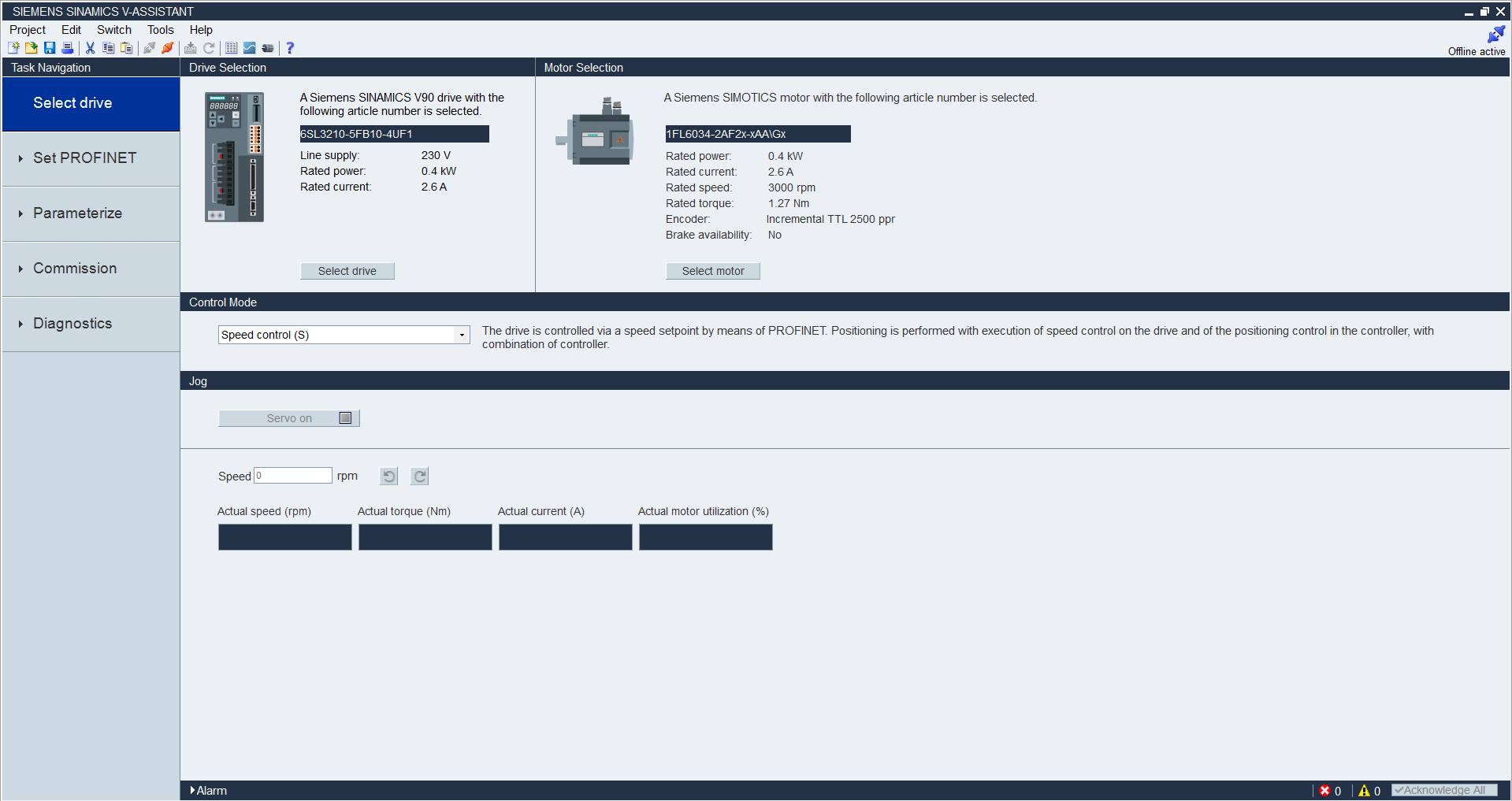Click the Line supply 230 V value
The image size is (1512, 801).
tap(436, 155)
